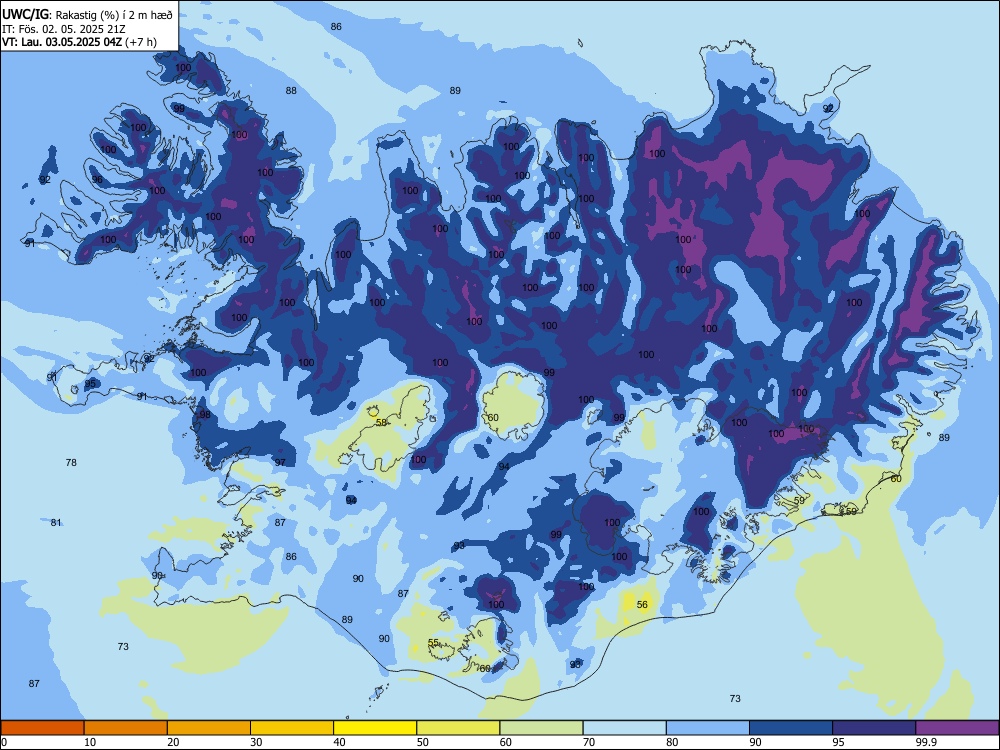Click the 70–80 lightest blue legend swatch
The height and width of the screenshot is (750, 1000).
[x=625, y=728]
